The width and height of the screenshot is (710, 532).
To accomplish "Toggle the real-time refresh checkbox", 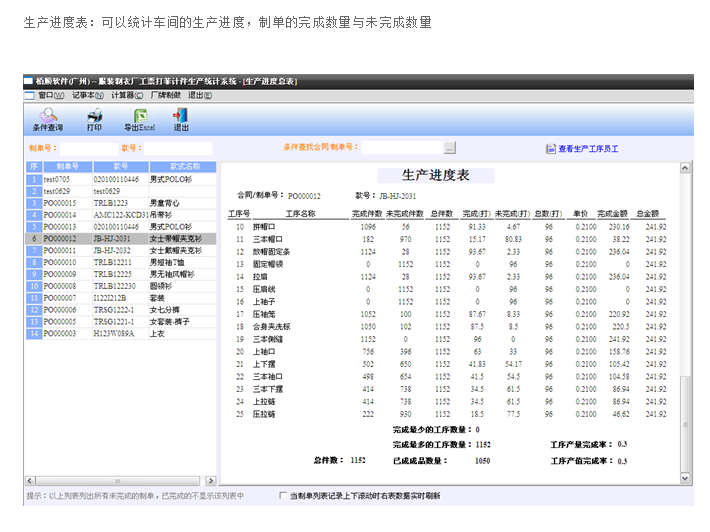I will (x=283, y=495).
